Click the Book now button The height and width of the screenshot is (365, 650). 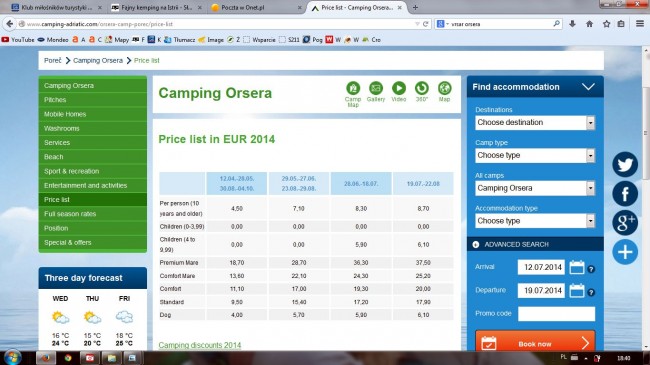pyautogui.click(x=535, y=342)
